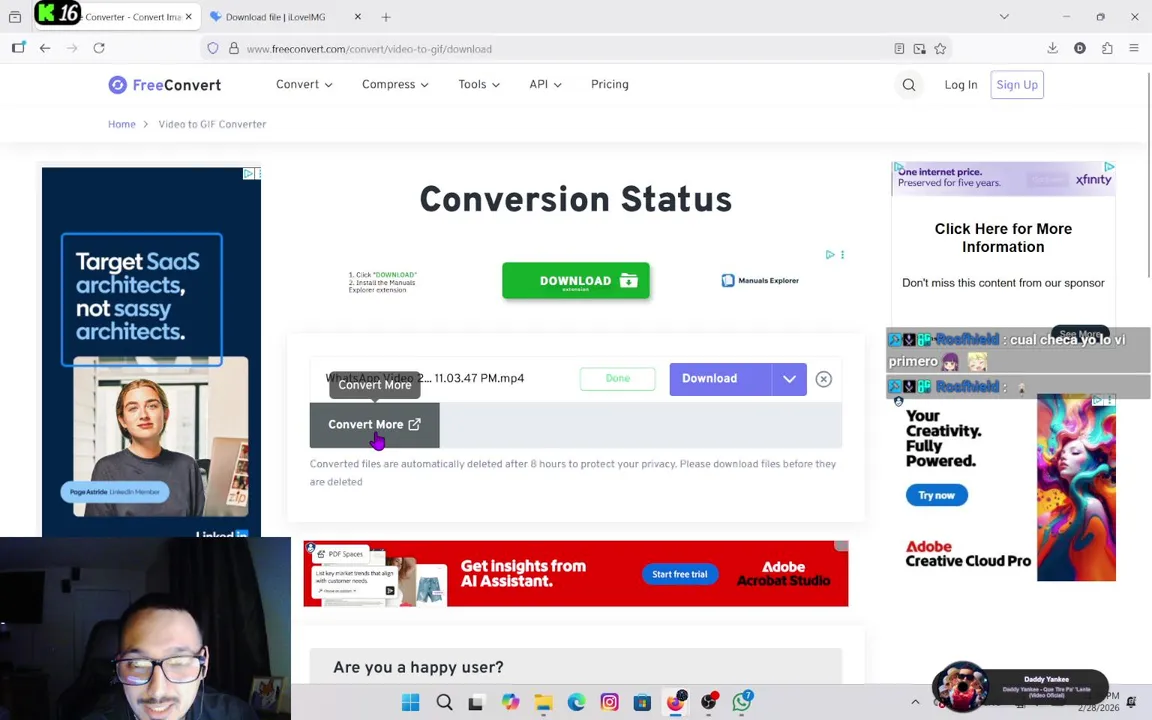Launch File Explorer from taskbar
Viewport: 1152px width, 720px height.
[x=543, y=702]
